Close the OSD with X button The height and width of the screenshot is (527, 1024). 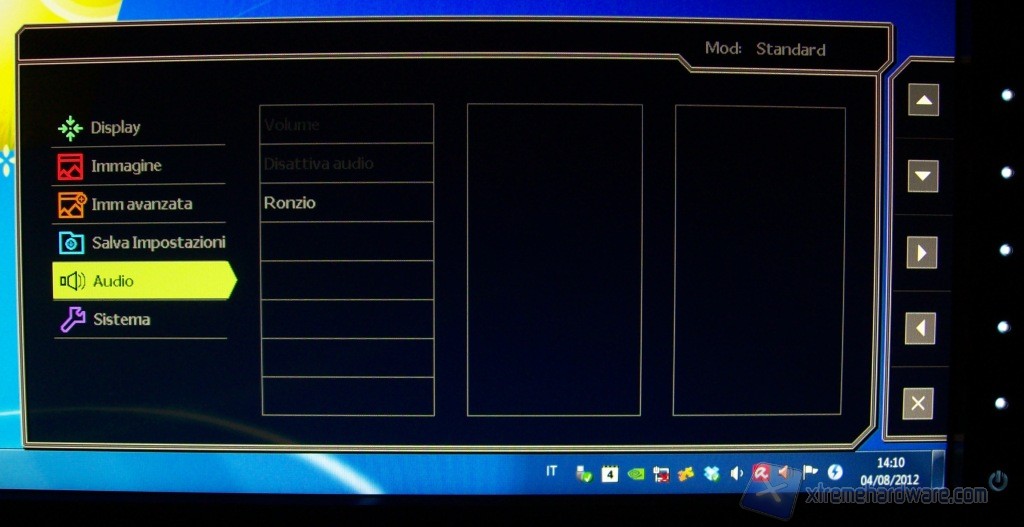(917, 403)
